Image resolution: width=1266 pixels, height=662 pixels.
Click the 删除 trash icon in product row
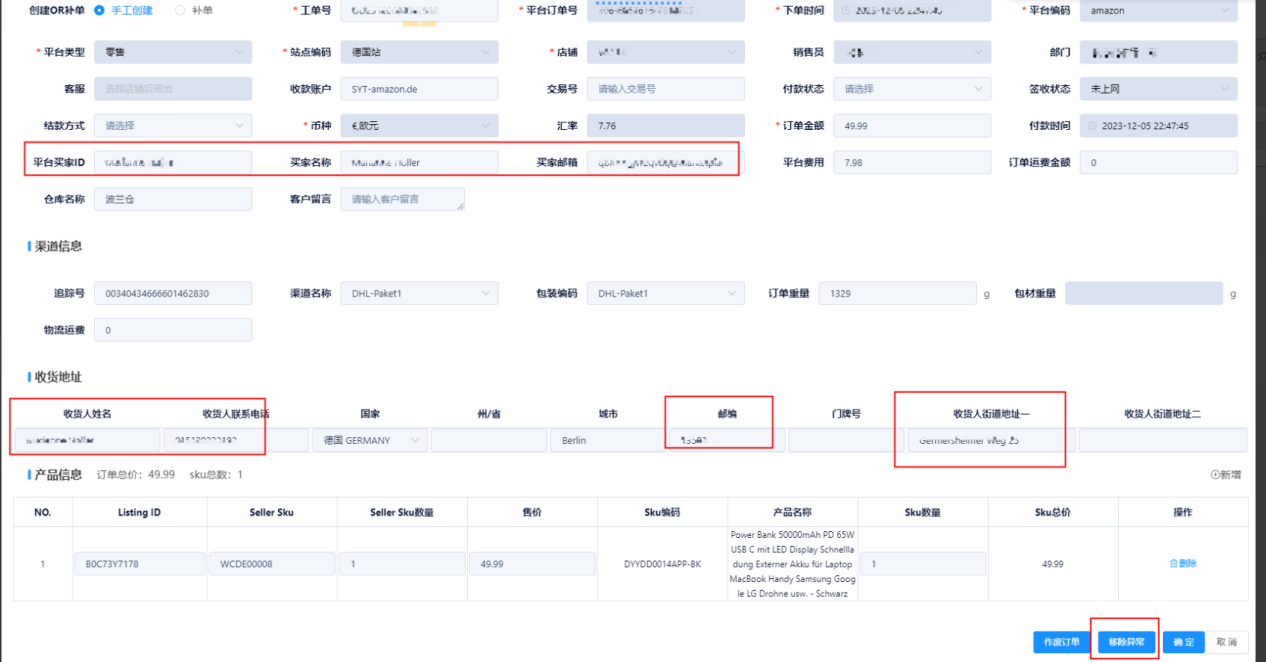1173,564
